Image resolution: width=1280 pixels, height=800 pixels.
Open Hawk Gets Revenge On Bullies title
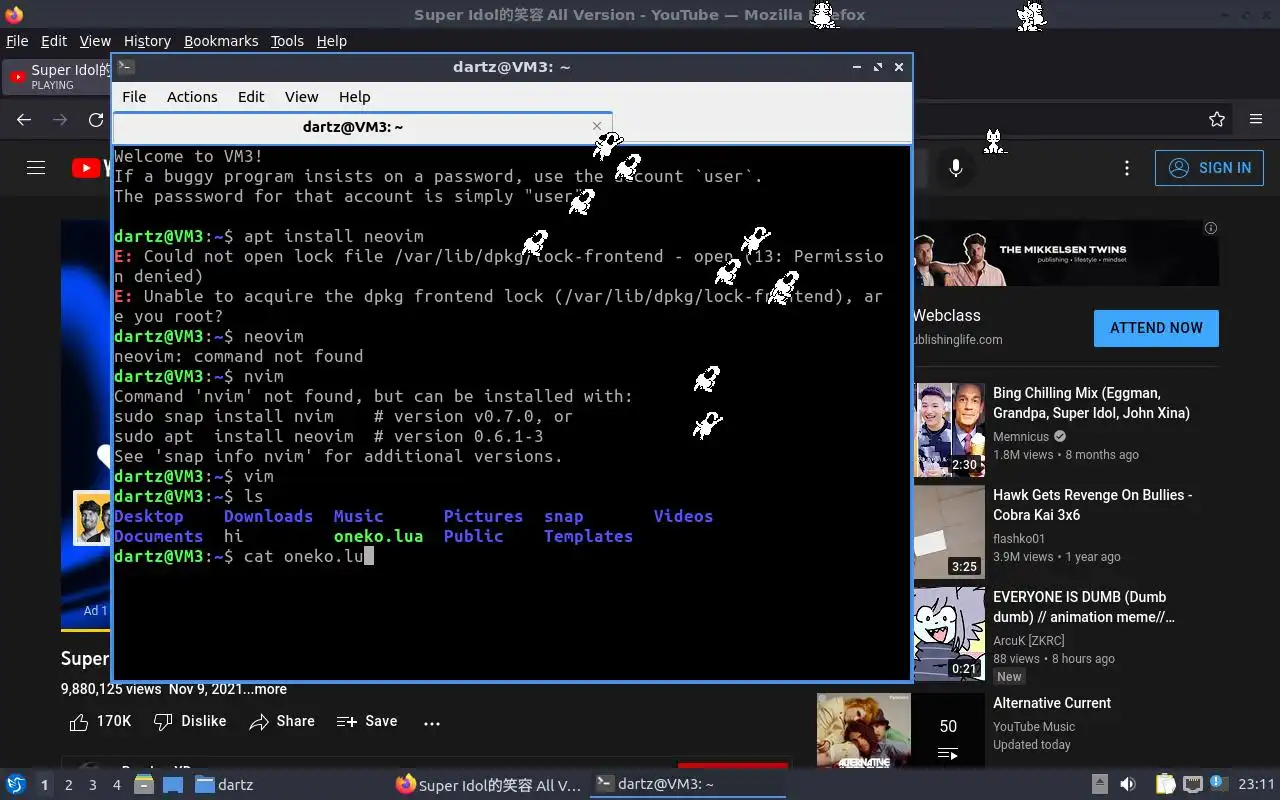[x=1092, y=505]
